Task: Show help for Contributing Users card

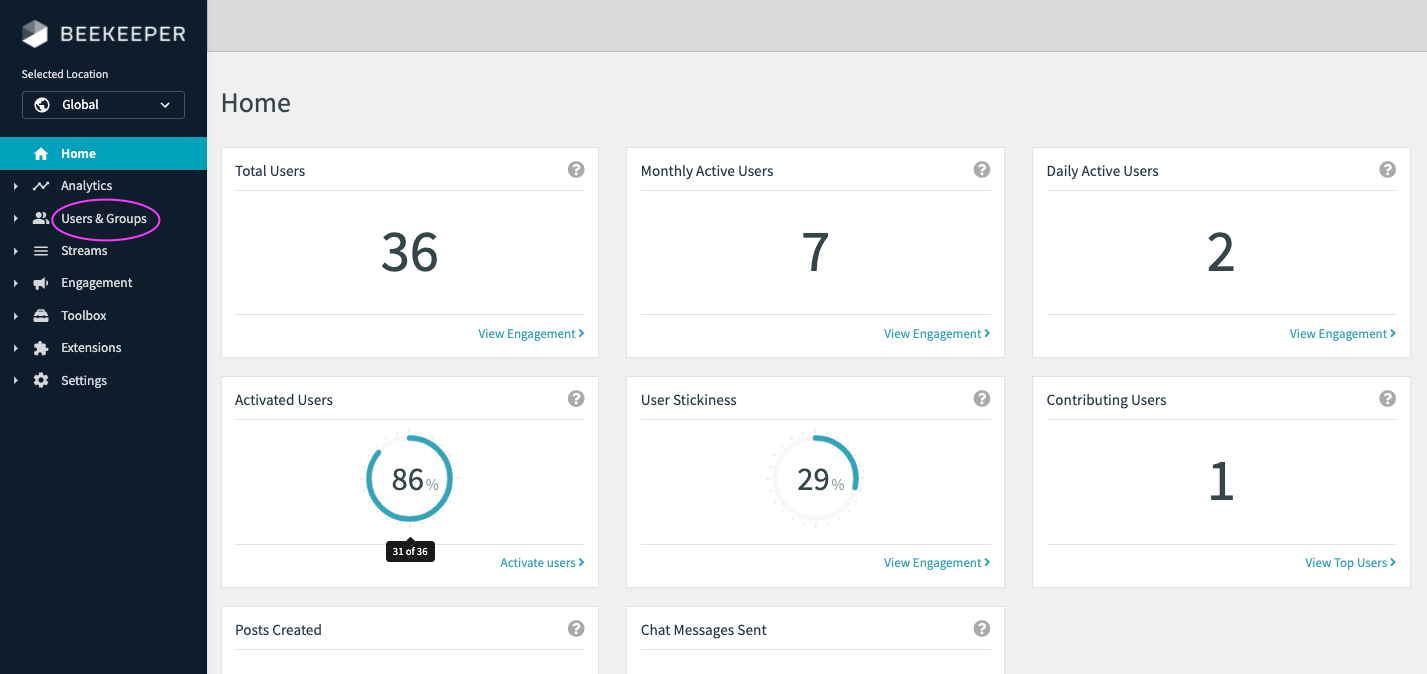Action: [1387, 399]
